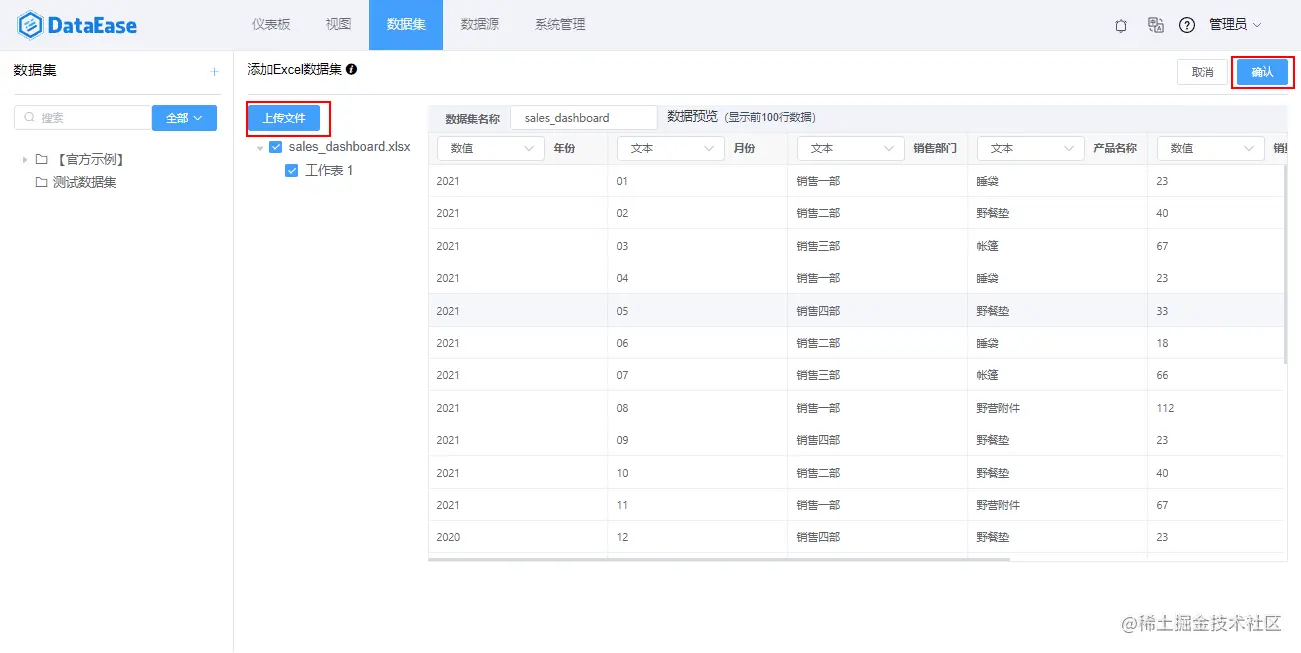Open the 全部 filter dropdown

tap(184, 118)
